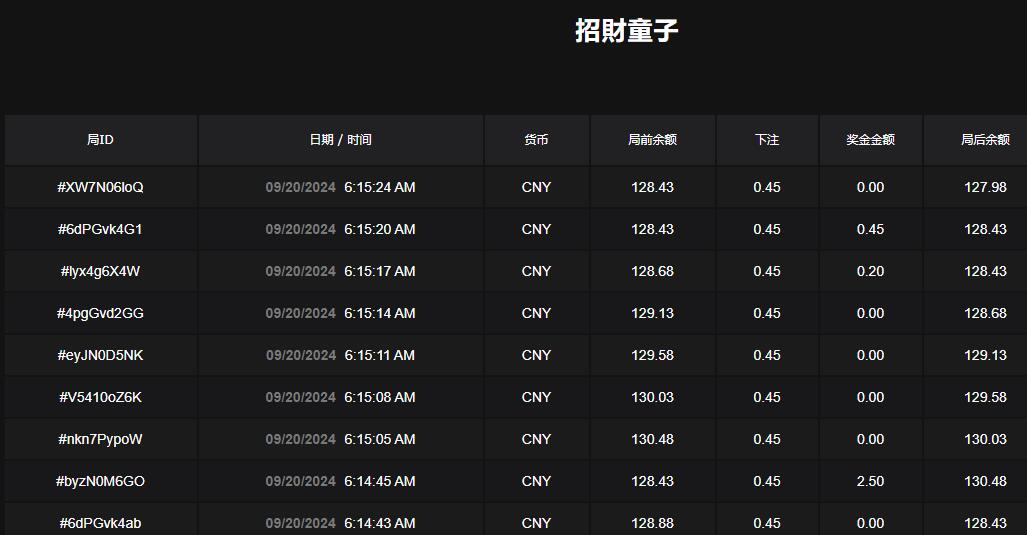The width and height of the screenshot is (1027, 535).
Task: Open round #V5410oZ6K details
Action: (x=100, y=397)
